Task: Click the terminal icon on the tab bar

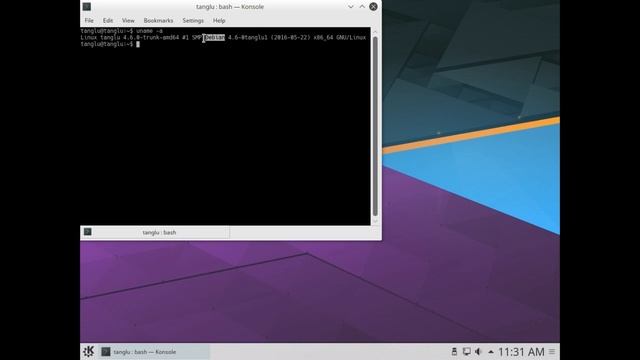Action: click(x=88, y=232)
